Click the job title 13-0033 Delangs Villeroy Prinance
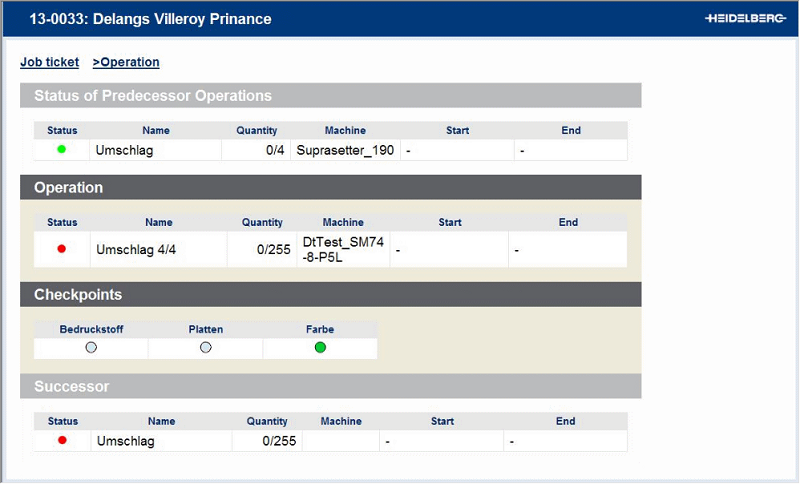Viewport: 800px width, 484px height. [x=150, y=19]
